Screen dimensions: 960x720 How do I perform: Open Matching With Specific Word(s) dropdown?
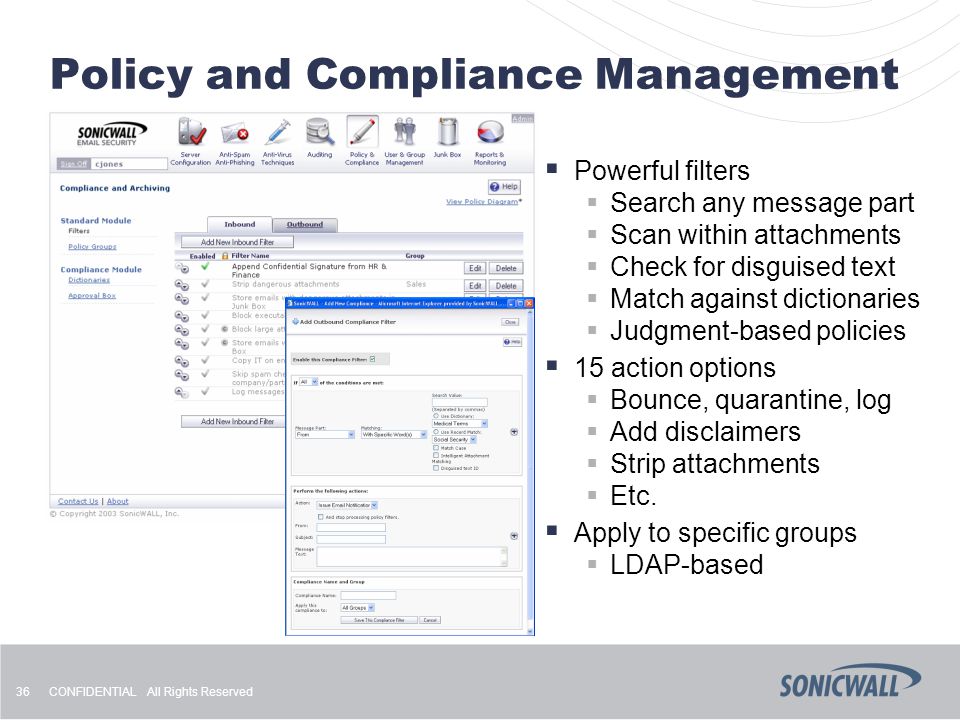pyautogui.click(x=394, y=435)
